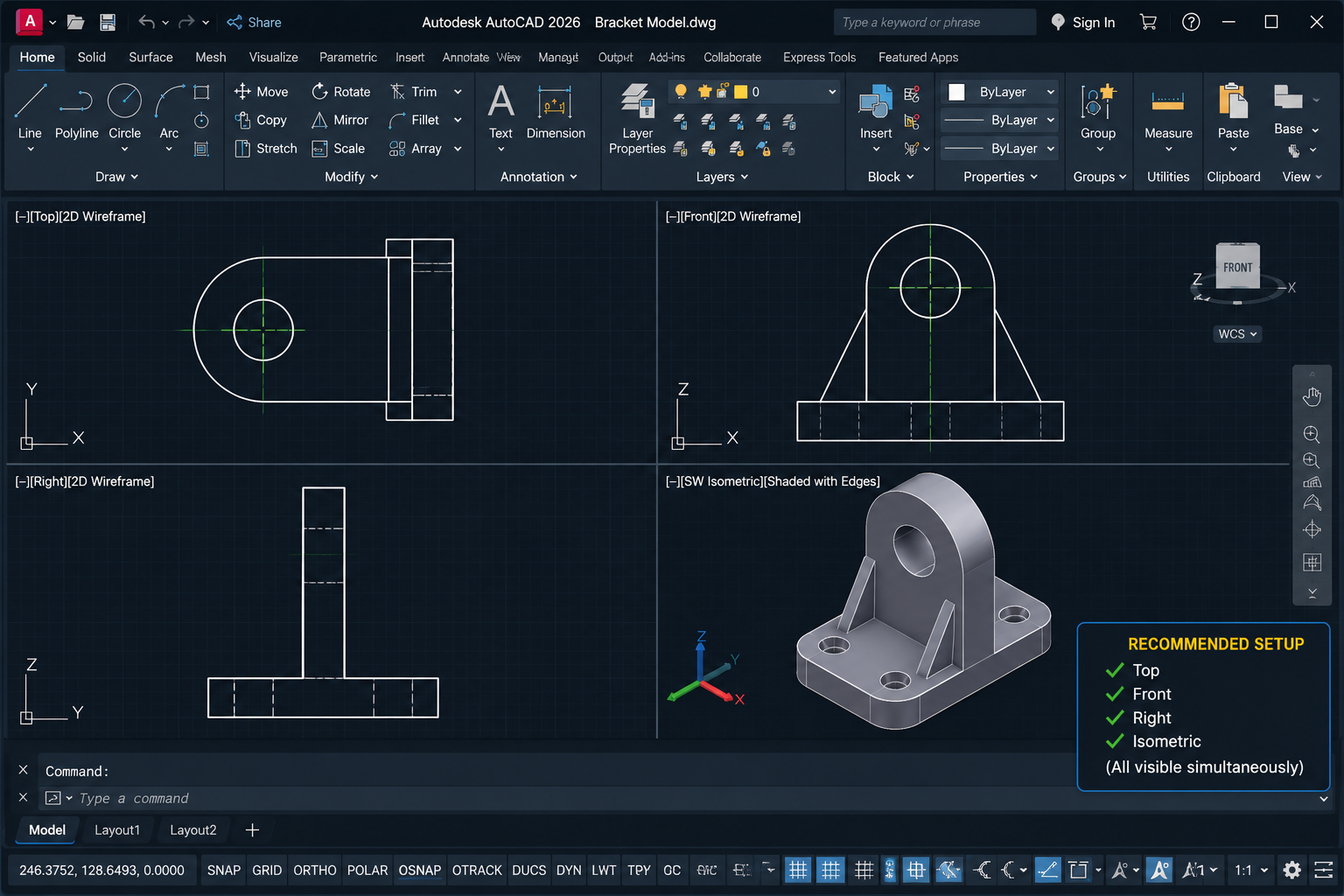Viewport: 1344px width, 896px height.
Task: Click the Copy tool
Action: point(261,120)
